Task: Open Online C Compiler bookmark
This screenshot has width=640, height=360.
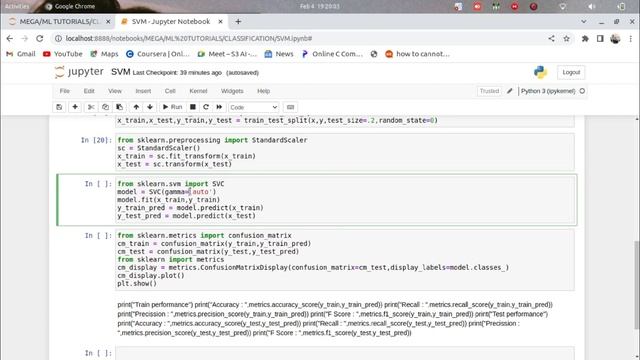Action: (x=332, y=54)
